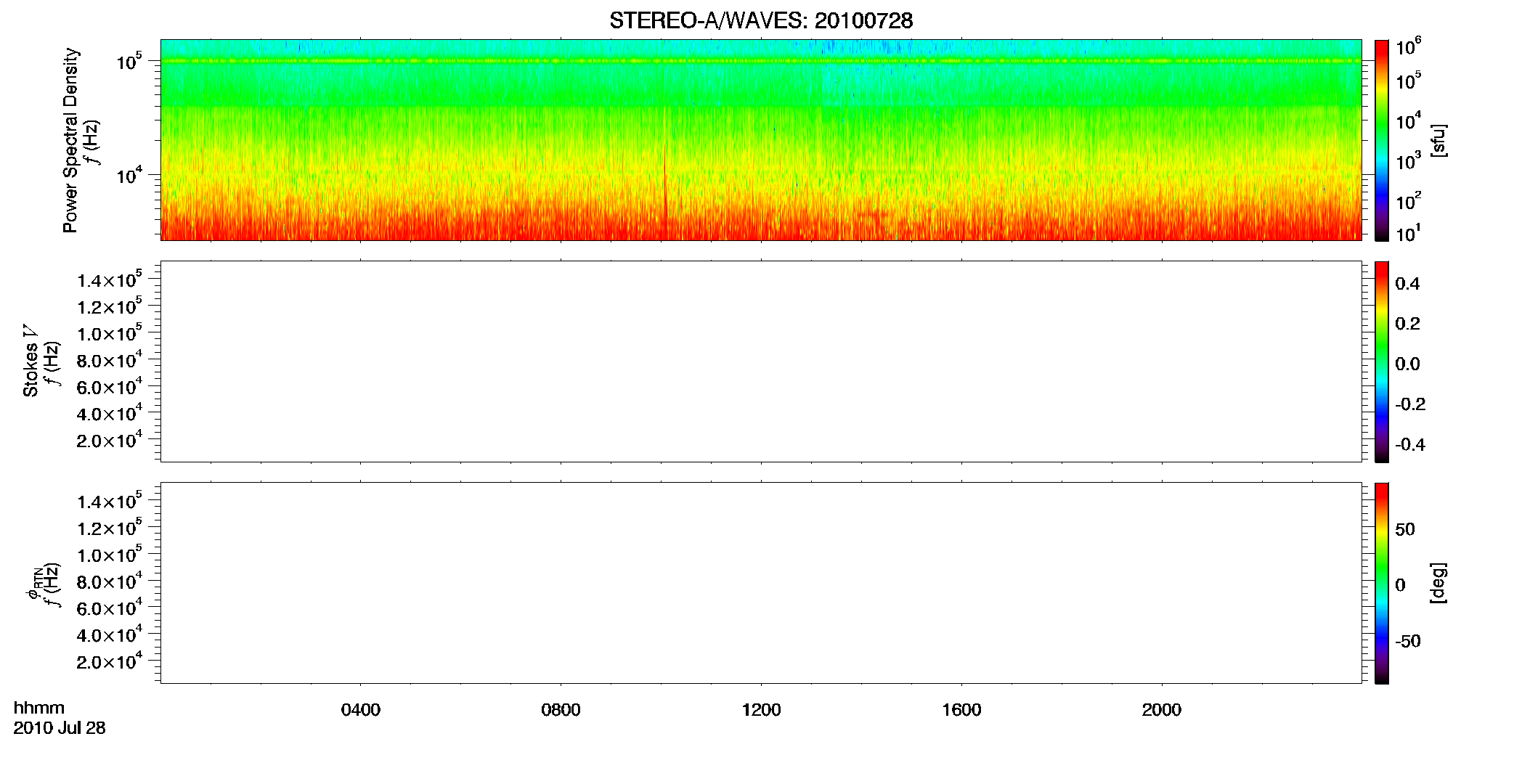
Task: Click the empty phi RTN plot panel
Action: pos(761,583)
